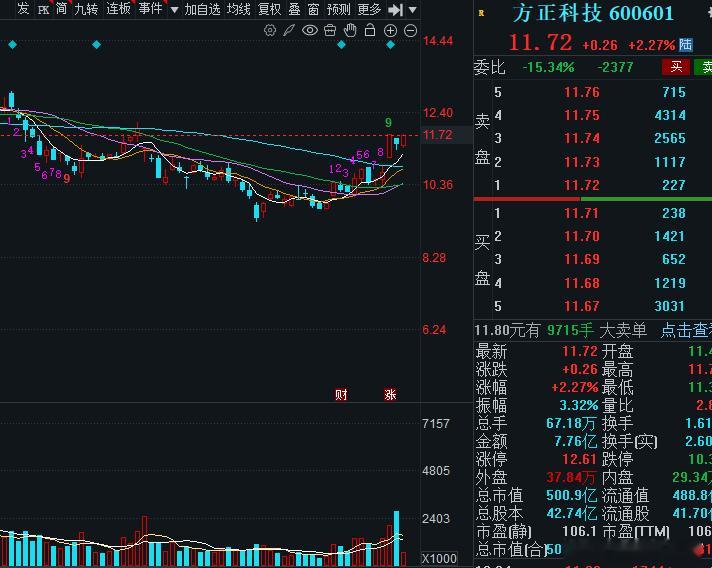
Task: Open the 点击查看 link for large sell orders
Action: [x=686, y=330]
